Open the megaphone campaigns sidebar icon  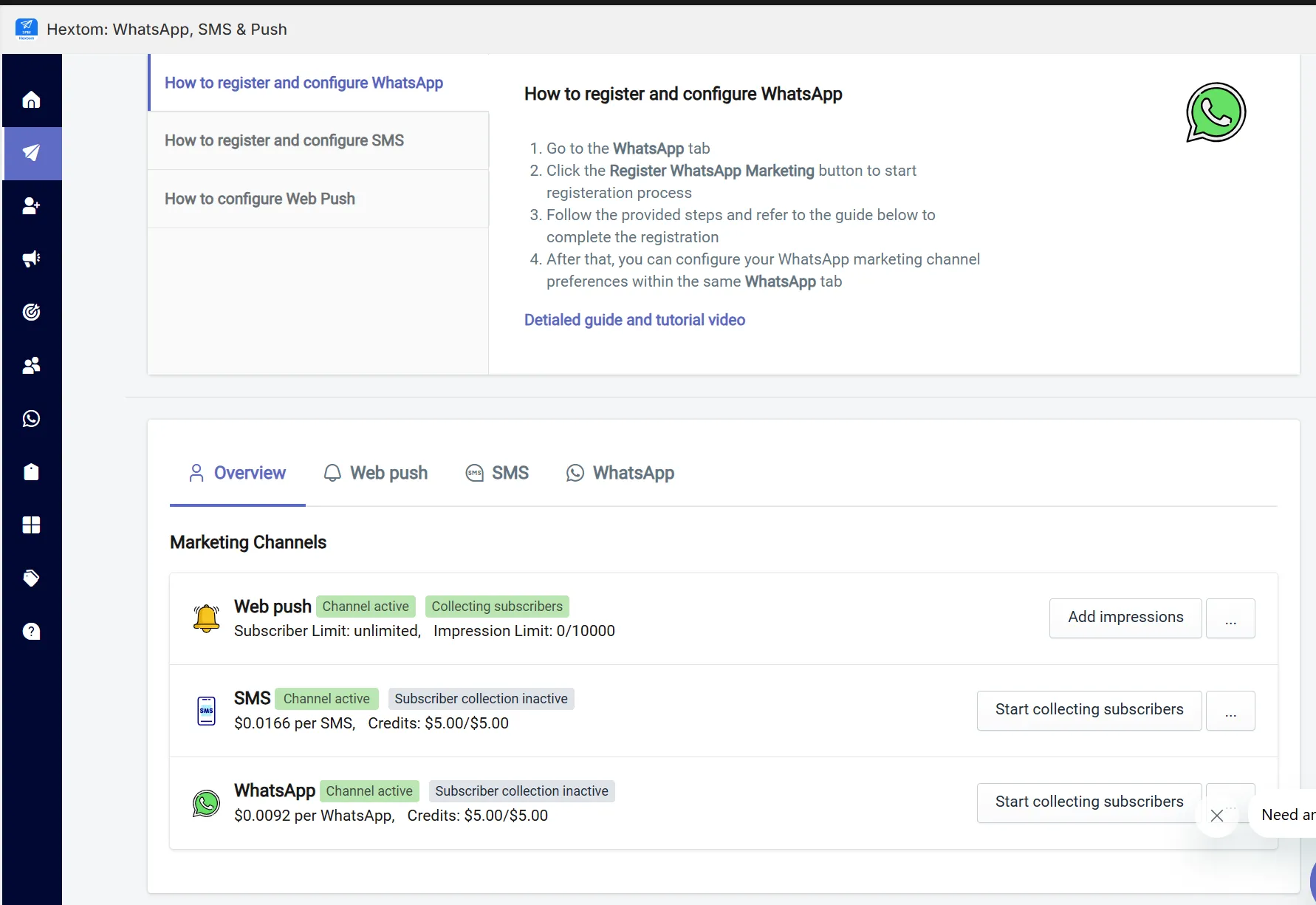coord(31,259)
